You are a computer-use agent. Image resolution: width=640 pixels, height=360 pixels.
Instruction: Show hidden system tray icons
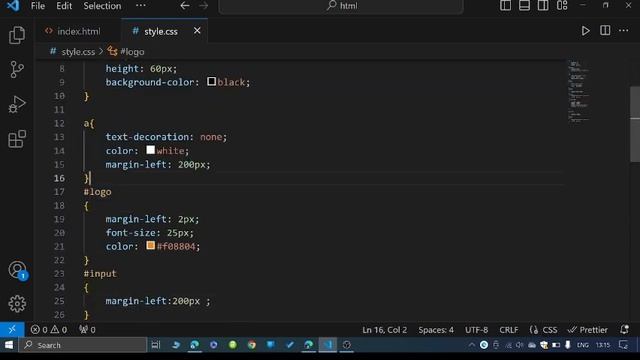[471, 345]
